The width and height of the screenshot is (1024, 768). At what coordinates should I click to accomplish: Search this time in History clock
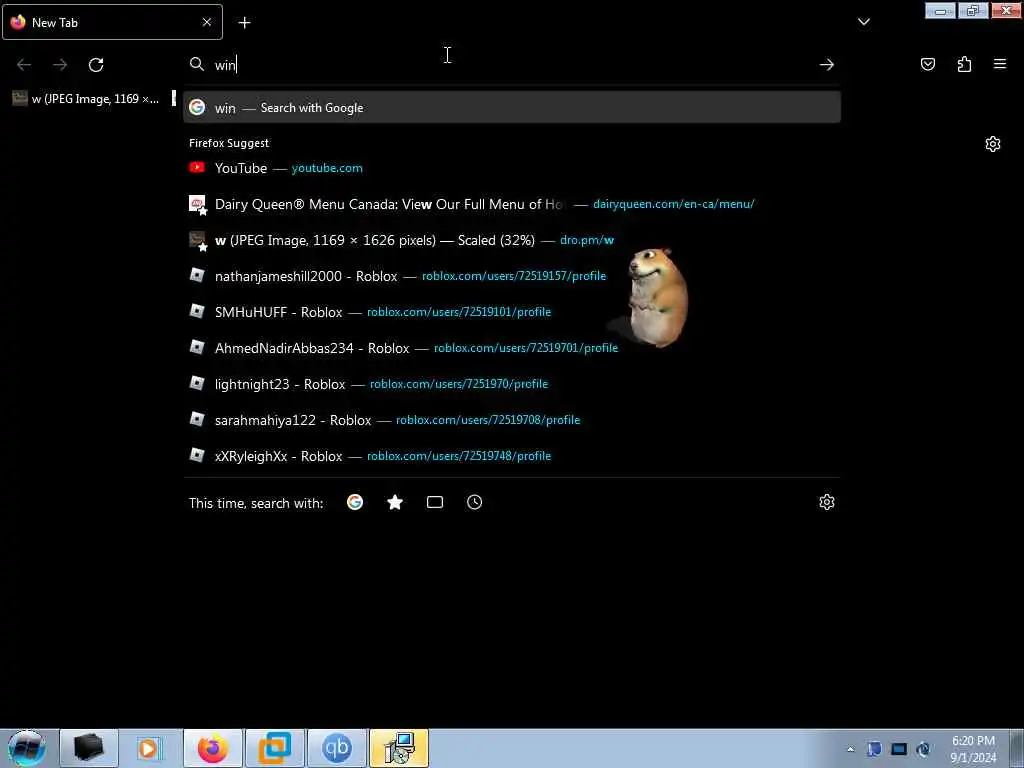(475, 502)
